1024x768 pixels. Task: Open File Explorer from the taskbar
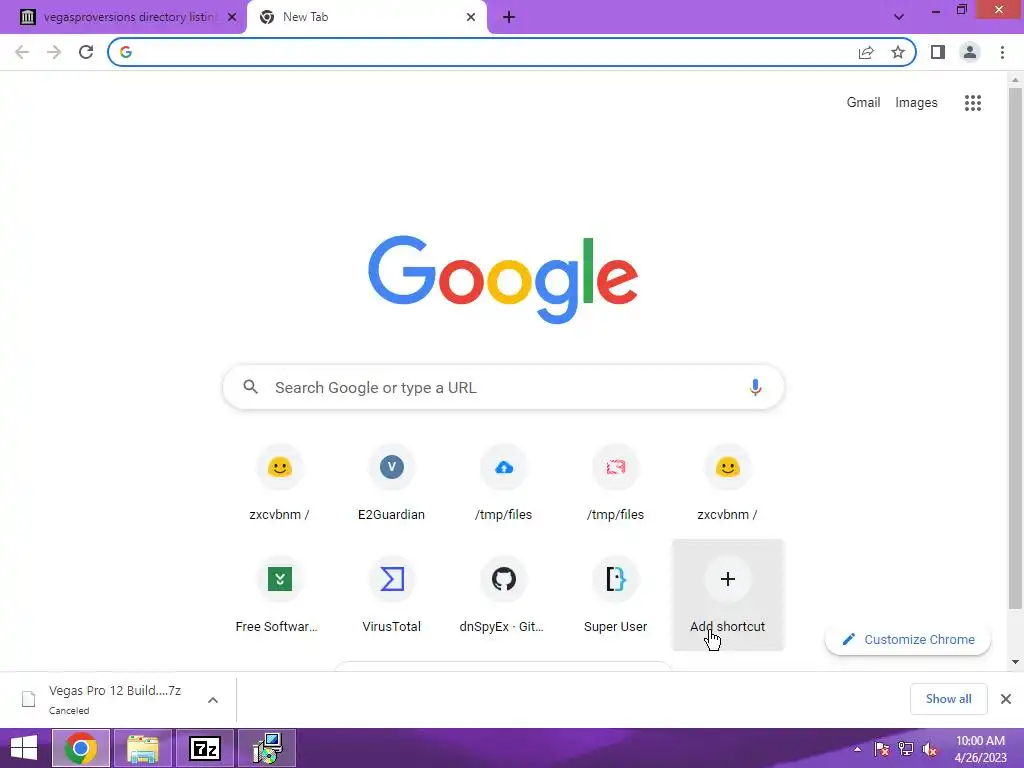click(x=143, y=748)
